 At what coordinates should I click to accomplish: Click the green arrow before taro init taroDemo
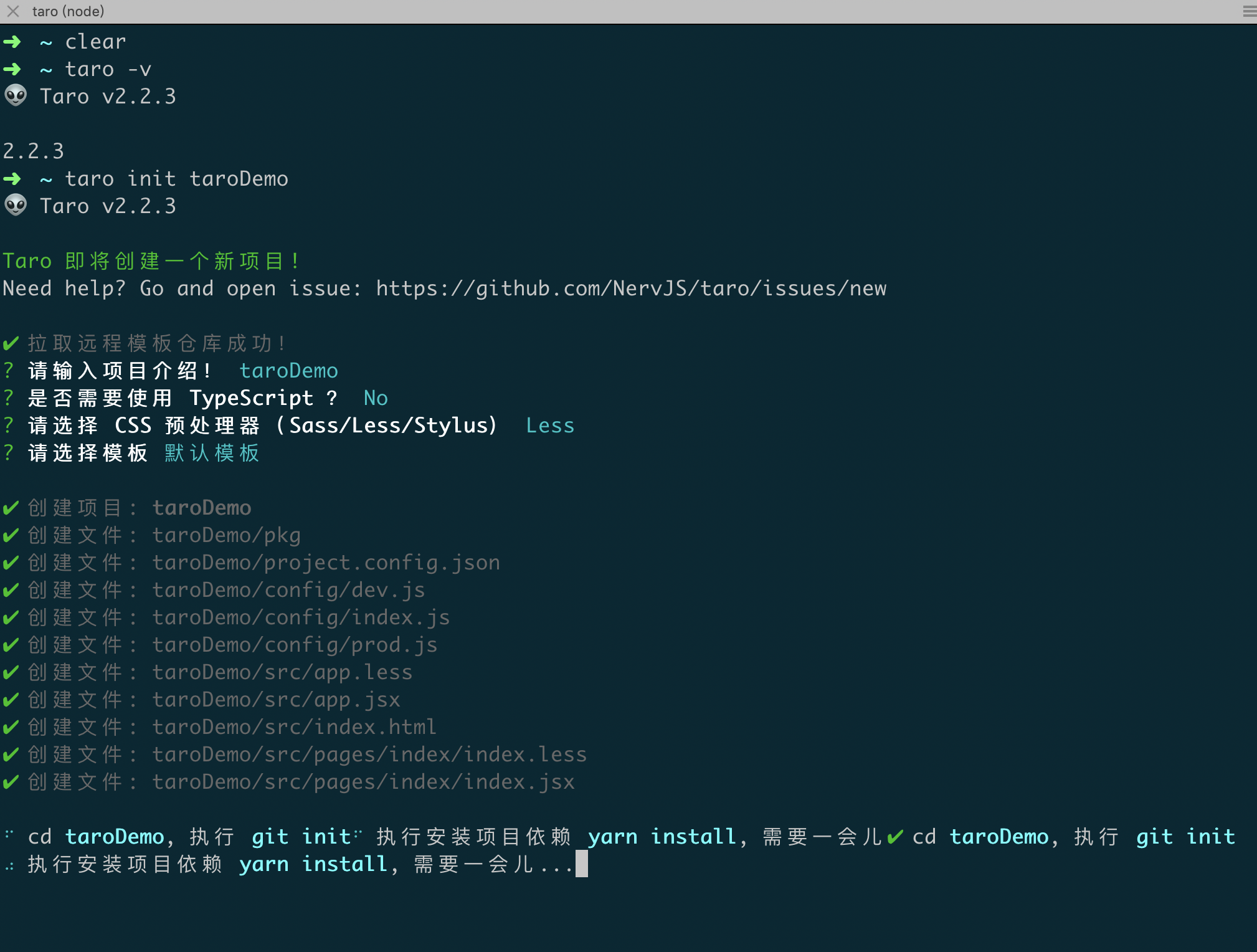click(12, 179)
